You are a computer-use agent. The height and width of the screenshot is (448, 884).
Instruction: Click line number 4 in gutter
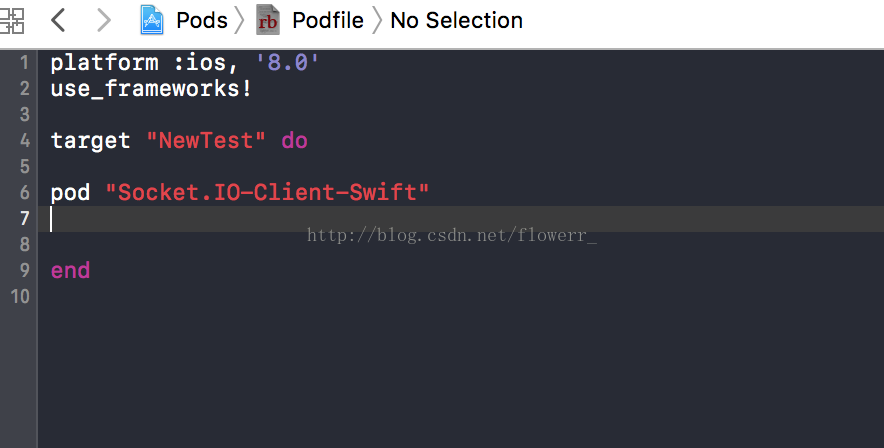click(x=25, y=140)
